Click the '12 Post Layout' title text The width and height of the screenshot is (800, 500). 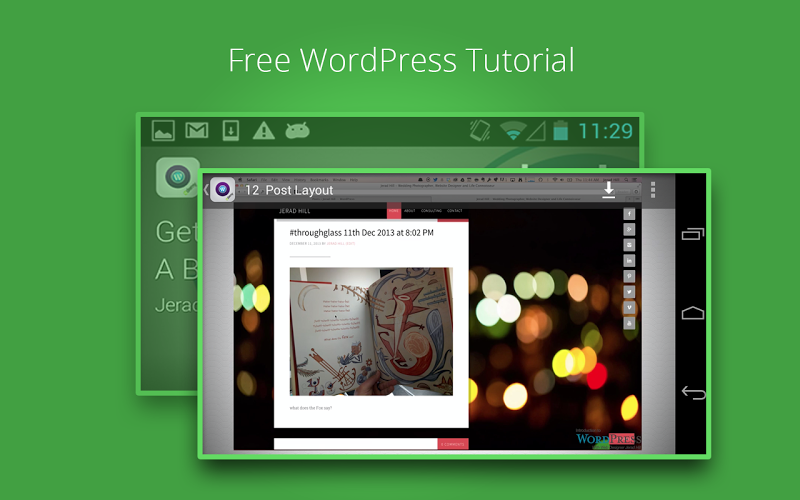pyautogui.click(x=289, y=190)
